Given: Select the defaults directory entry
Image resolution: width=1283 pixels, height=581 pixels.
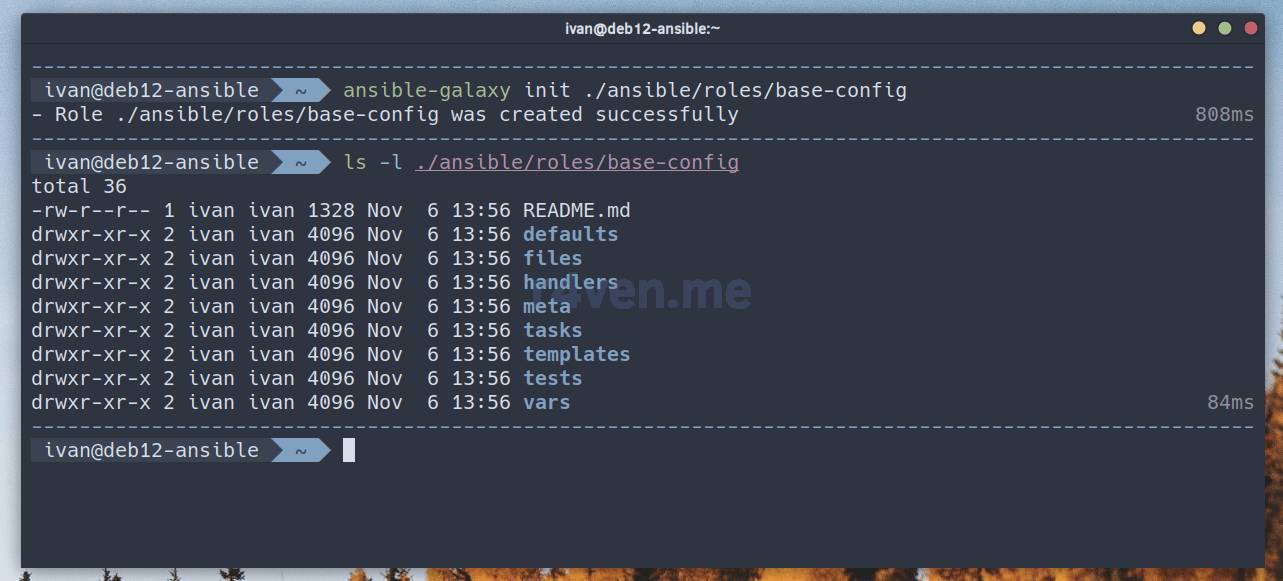Looking at the screenshot, I should click(x=570, y=234).
